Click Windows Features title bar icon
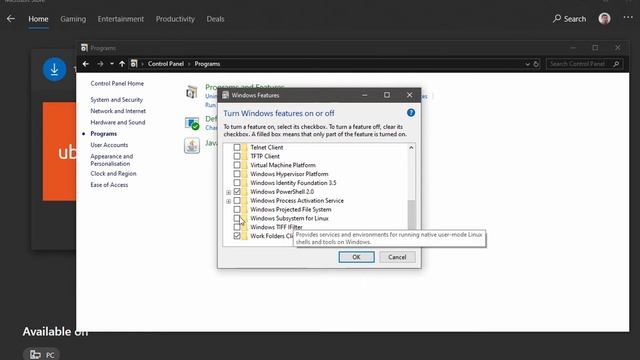The width and height of the screenshot is (640, 360). click(x=225, y=95)
